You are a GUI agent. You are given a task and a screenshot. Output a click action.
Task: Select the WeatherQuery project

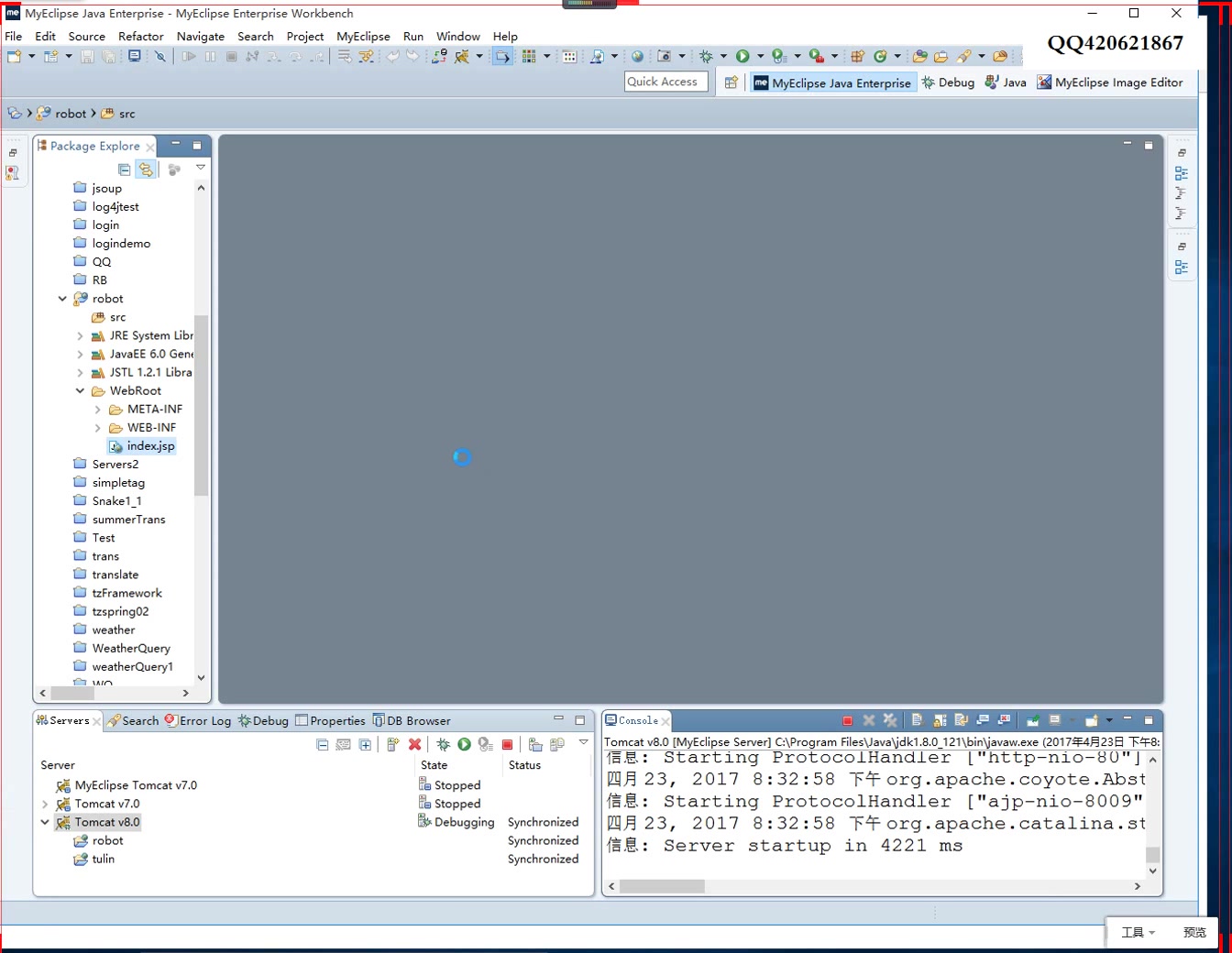tap(122, 649)
